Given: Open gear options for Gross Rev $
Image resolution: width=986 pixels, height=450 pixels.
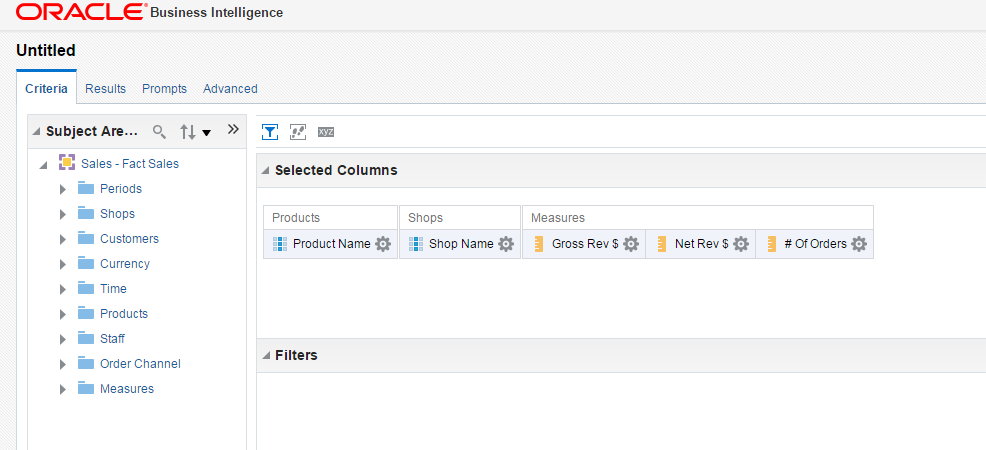Looking at the screenshot, I should point(631,244).
